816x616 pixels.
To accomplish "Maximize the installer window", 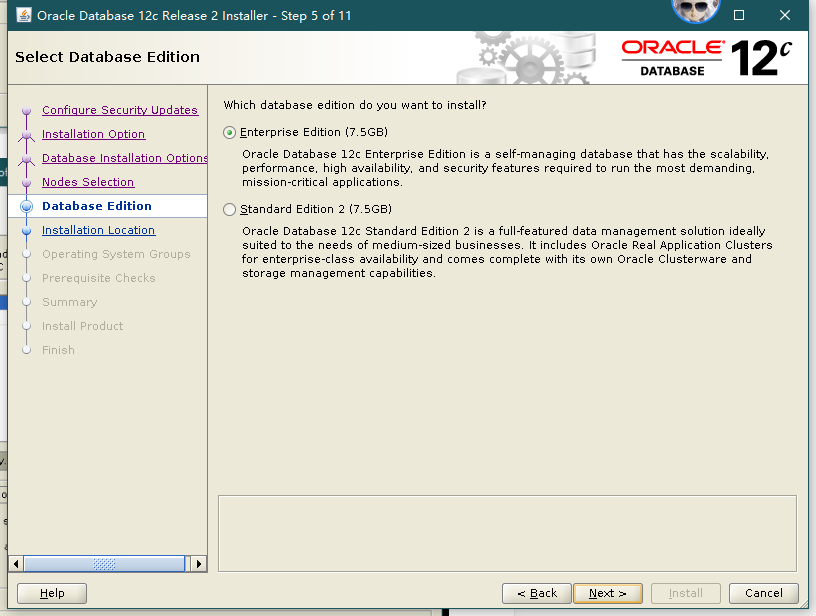I will point(738,15).
